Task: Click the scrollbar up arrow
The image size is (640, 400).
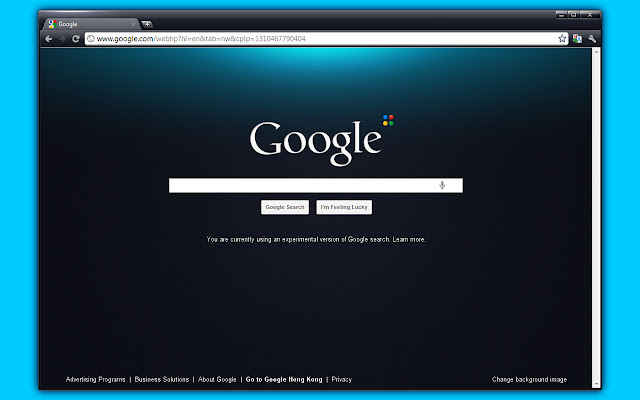Action: point(596,52)
